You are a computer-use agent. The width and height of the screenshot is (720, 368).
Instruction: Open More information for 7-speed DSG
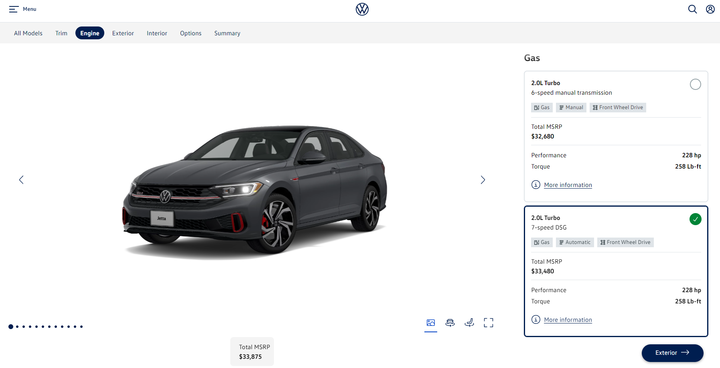568,320
